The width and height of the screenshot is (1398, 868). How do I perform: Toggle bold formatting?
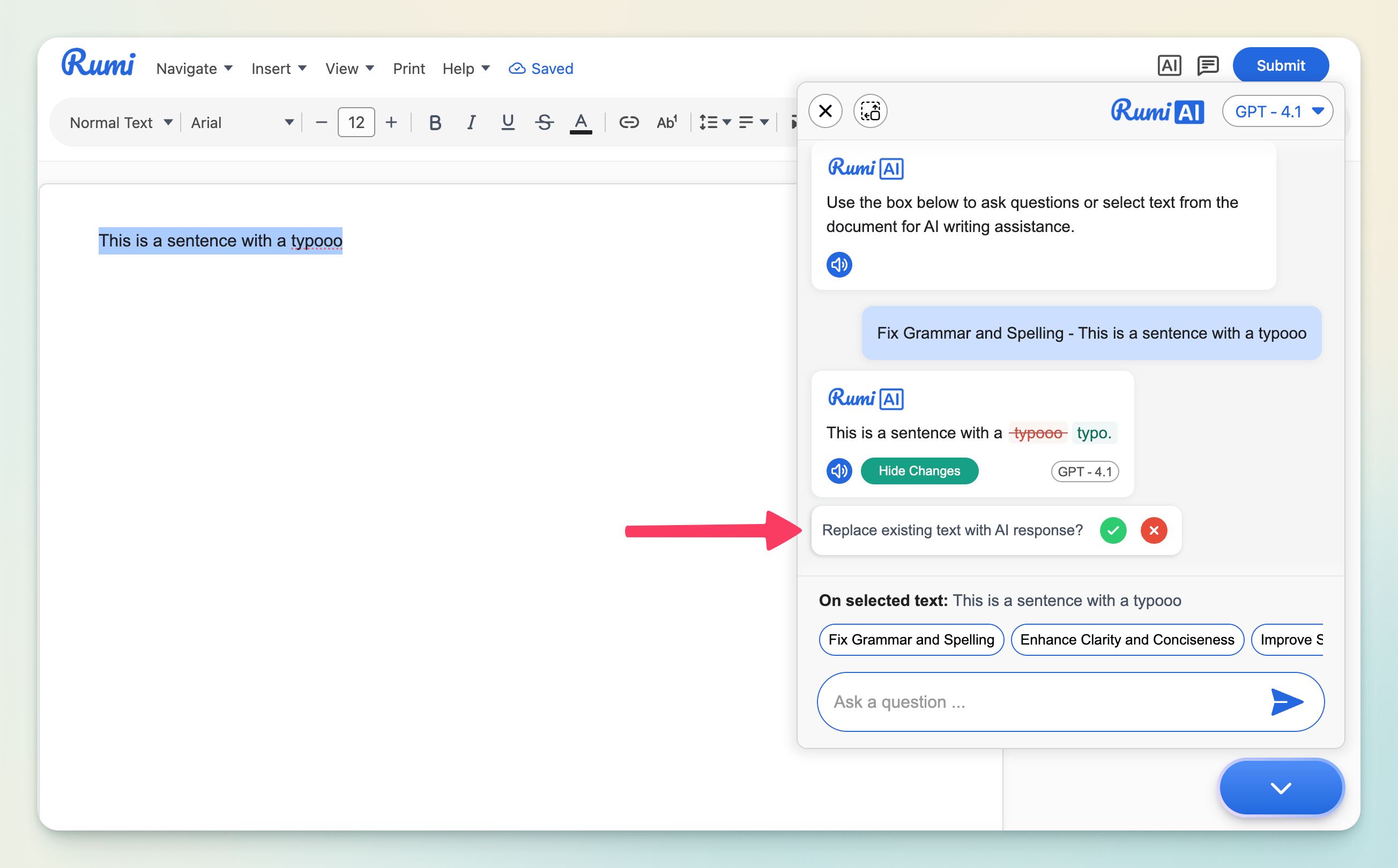[x=435, y=122]
